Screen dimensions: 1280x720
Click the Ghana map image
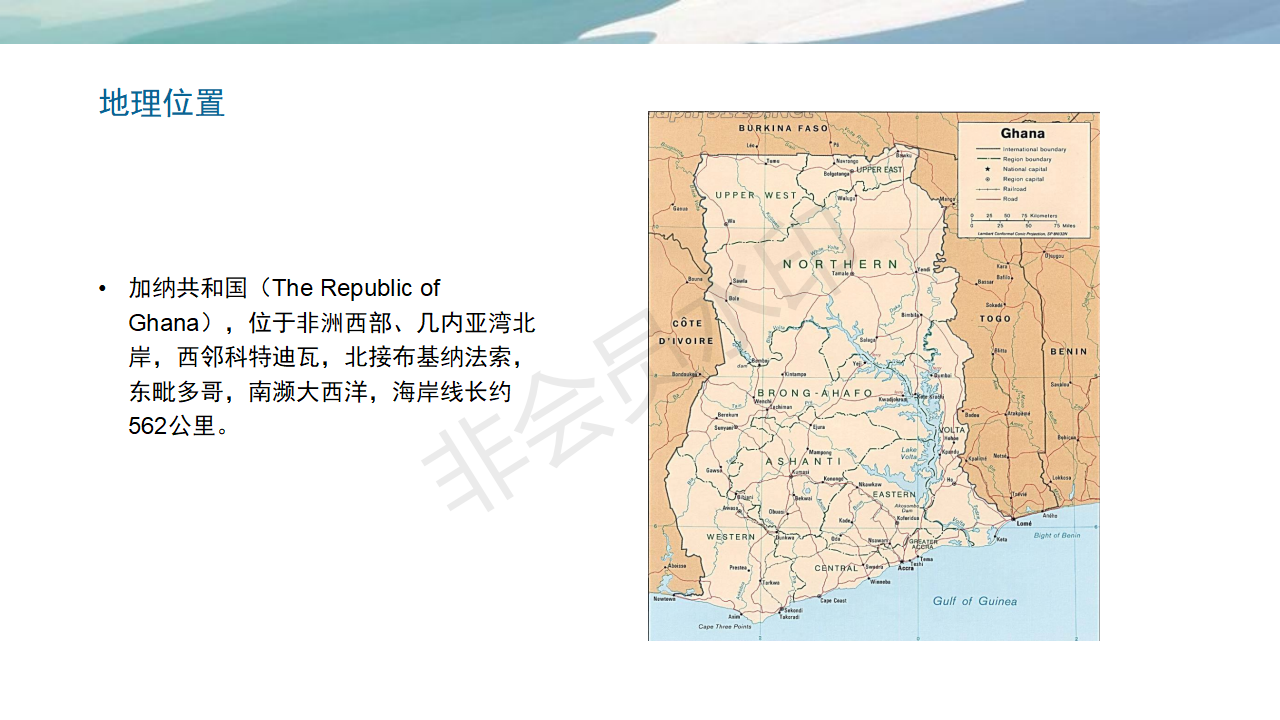point(873,376)
